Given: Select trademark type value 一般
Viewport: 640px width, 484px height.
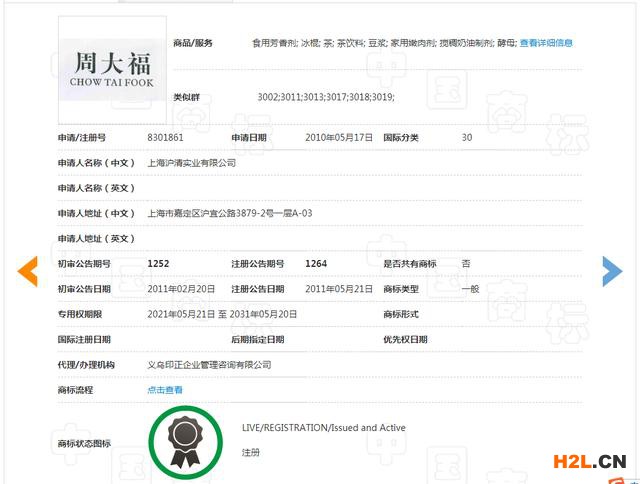Looking at the screenshot, I should pyautogui.click(x=470, y=289).
